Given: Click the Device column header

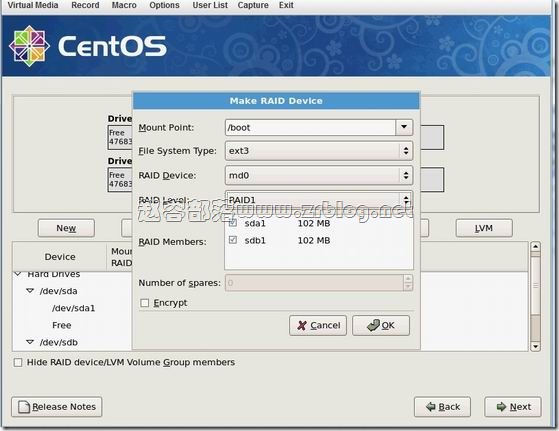Looking at the screenshot, I should (x=60, y=257).
